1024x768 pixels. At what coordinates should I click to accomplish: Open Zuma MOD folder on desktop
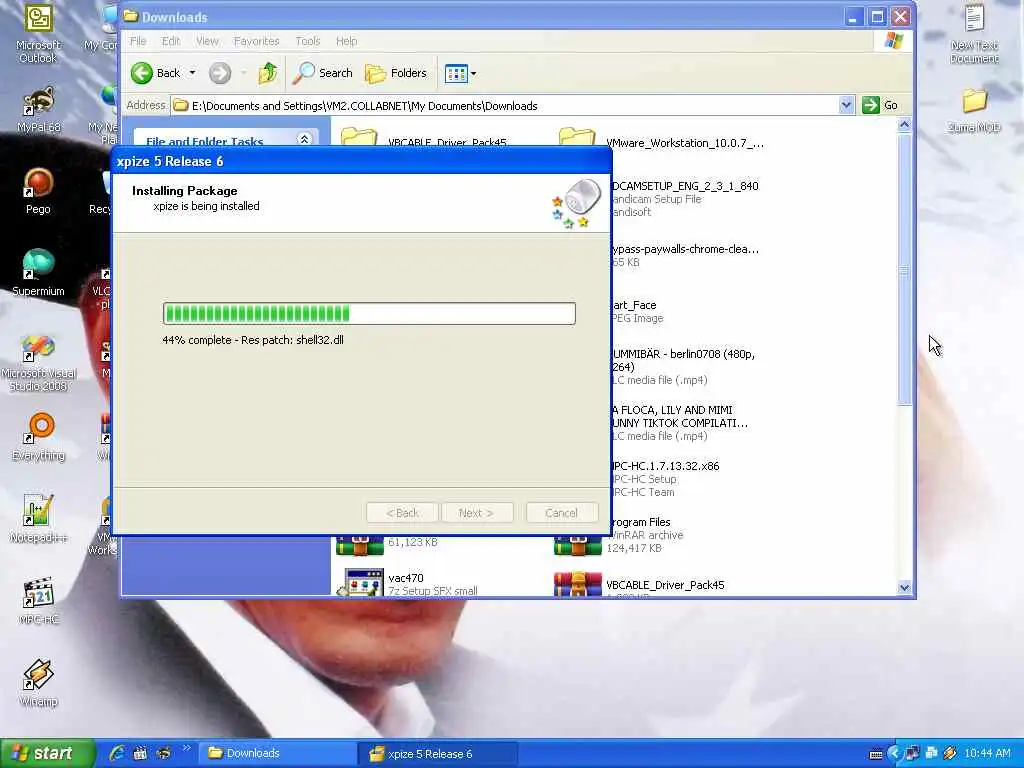click(x=974, y=110)
